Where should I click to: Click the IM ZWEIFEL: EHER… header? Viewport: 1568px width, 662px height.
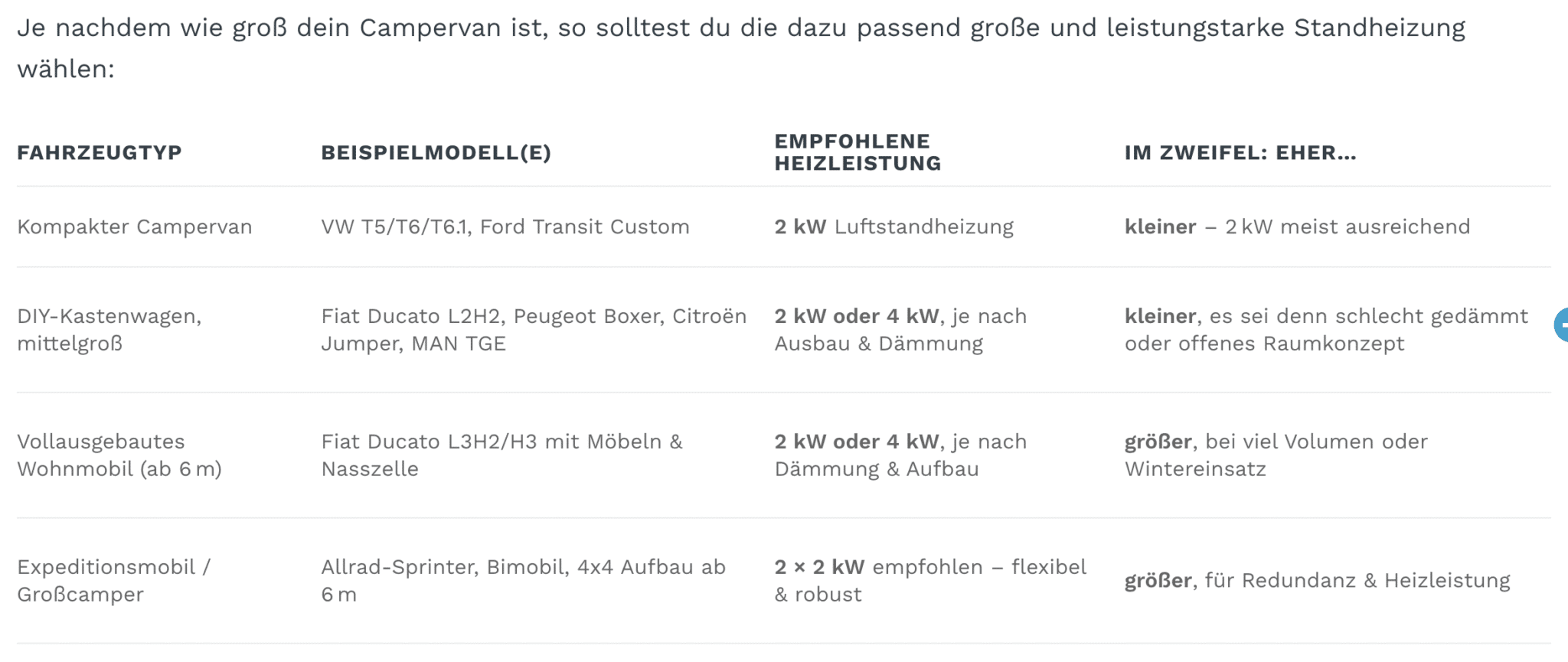click(1240, 152)
